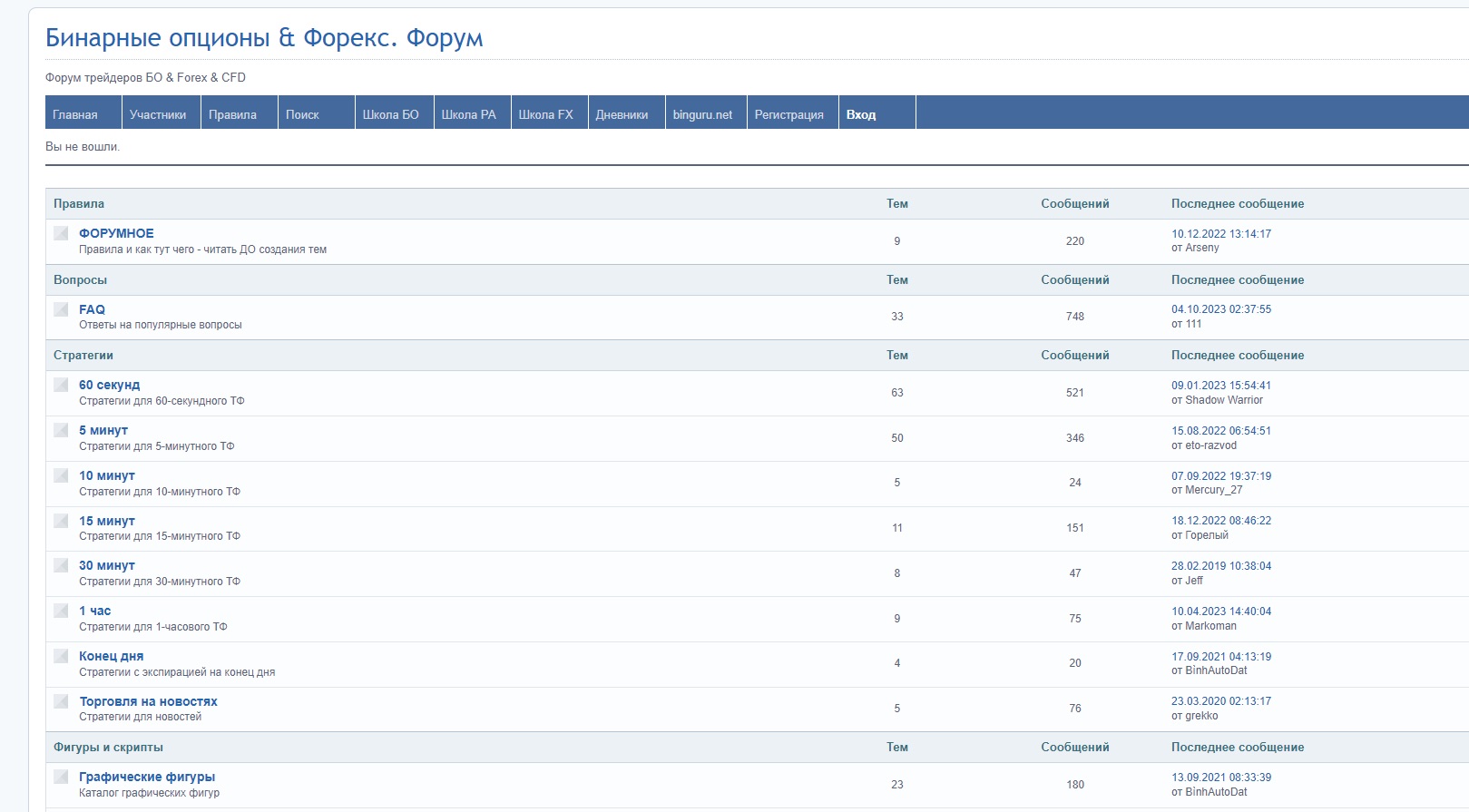
Task: Open last post dated 13.09.2021 08:33:39
Action: point(1221,778)
